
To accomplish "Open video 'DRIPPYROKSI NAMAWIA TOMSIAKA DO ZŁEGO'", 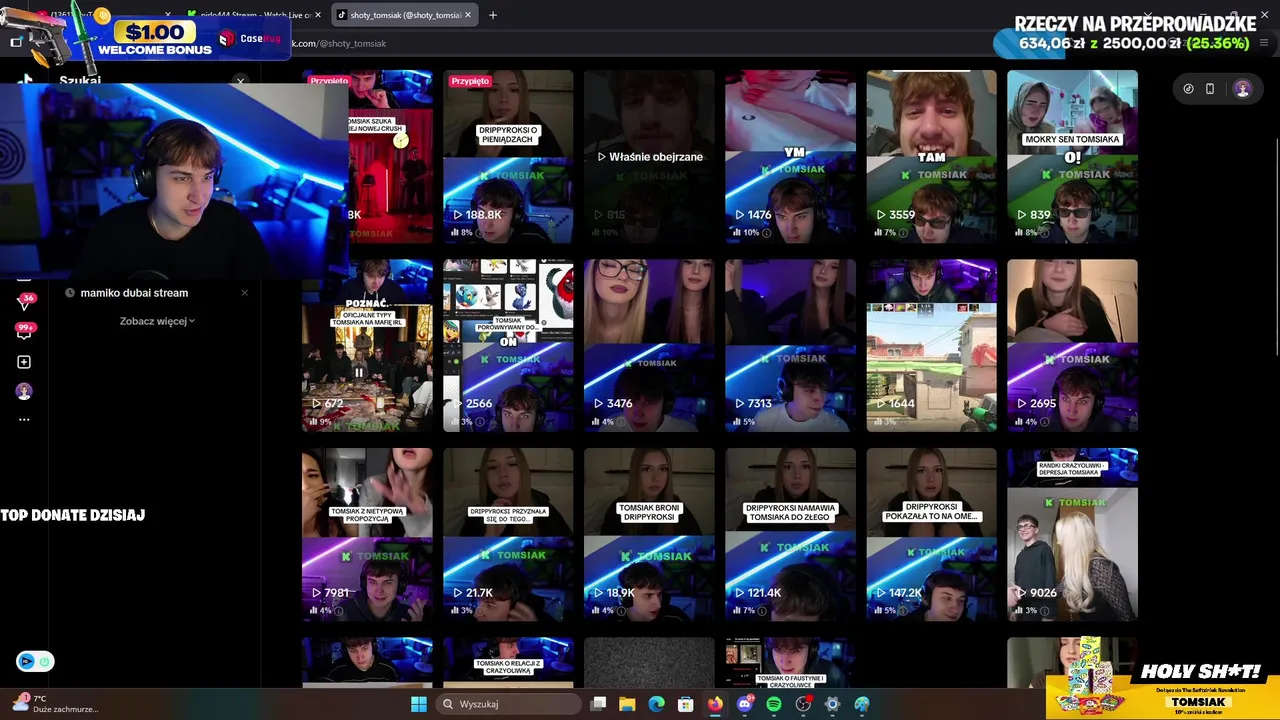I will (x=790, y=534).
